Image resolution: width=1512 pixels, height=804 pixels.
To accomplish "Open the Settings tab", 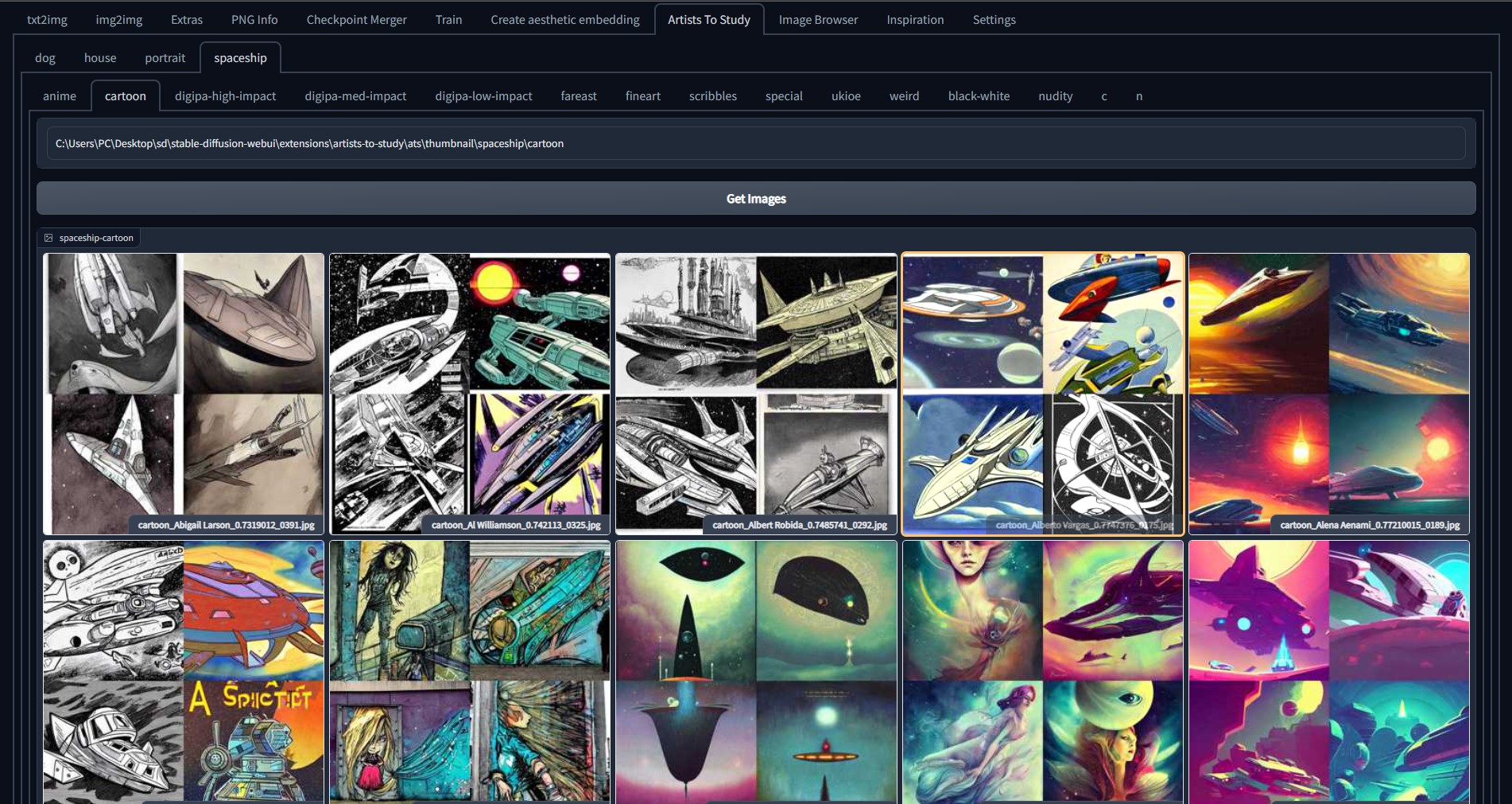I will pyautogui.click(x=994, y=20).
